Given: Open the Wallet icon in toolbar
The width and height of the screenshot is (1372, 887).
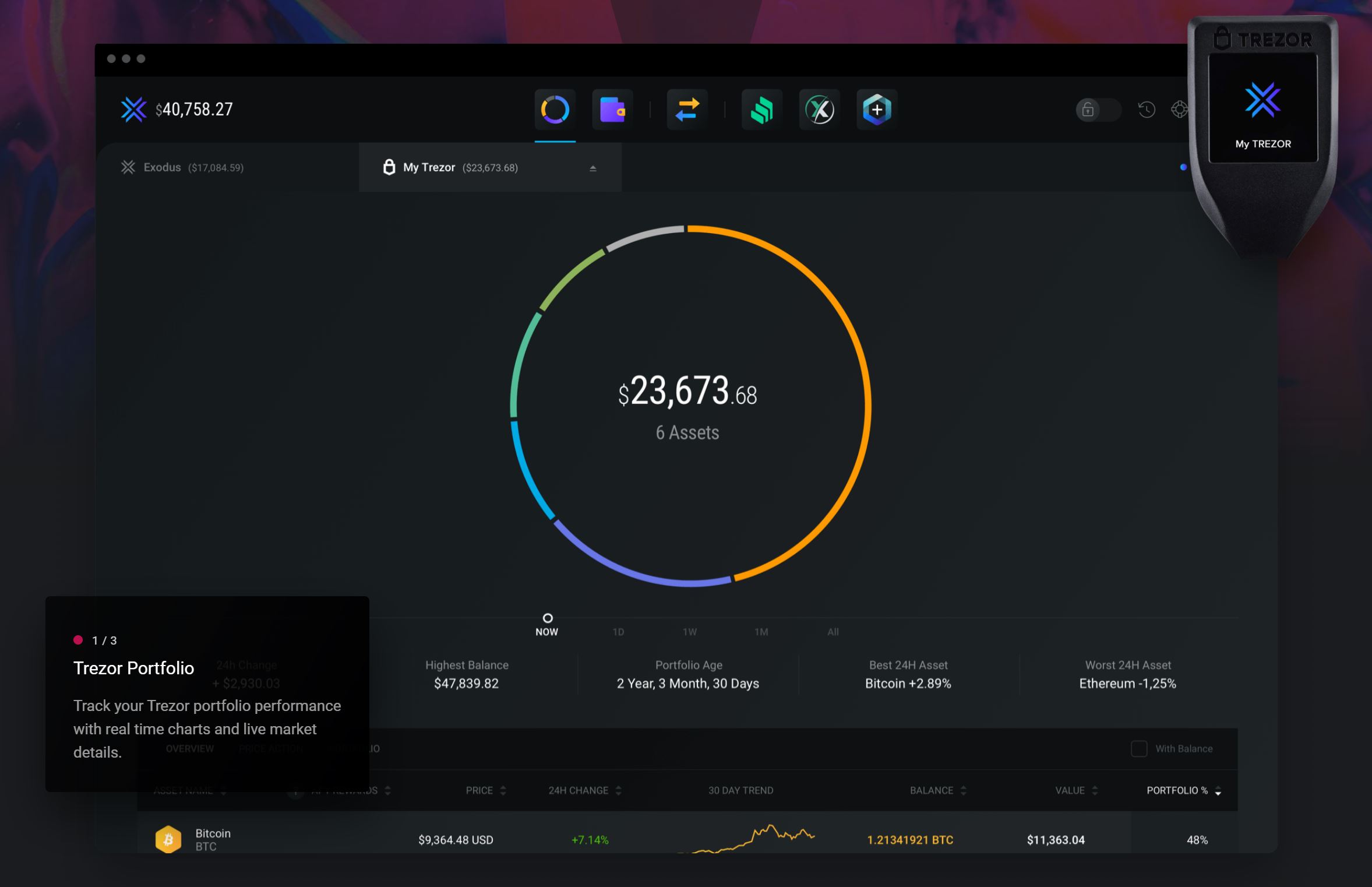Looking at the screenshot, I should (x=612, y=110).
